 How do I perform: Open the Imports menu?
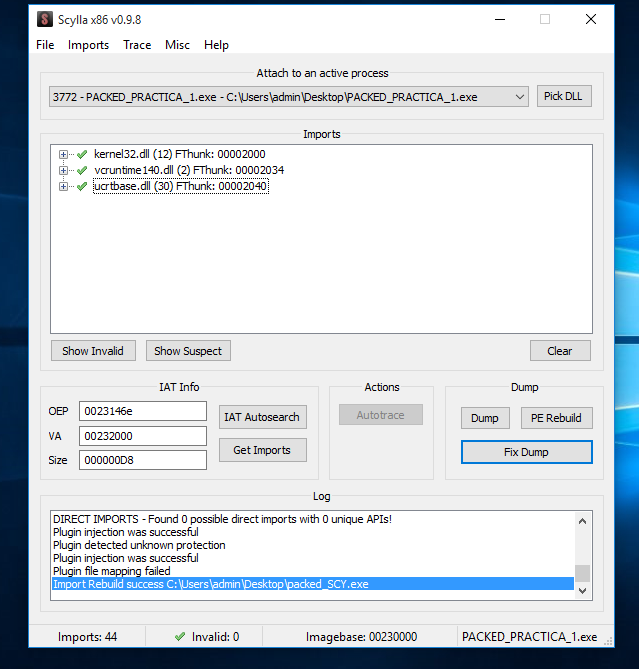coord(88,45)
